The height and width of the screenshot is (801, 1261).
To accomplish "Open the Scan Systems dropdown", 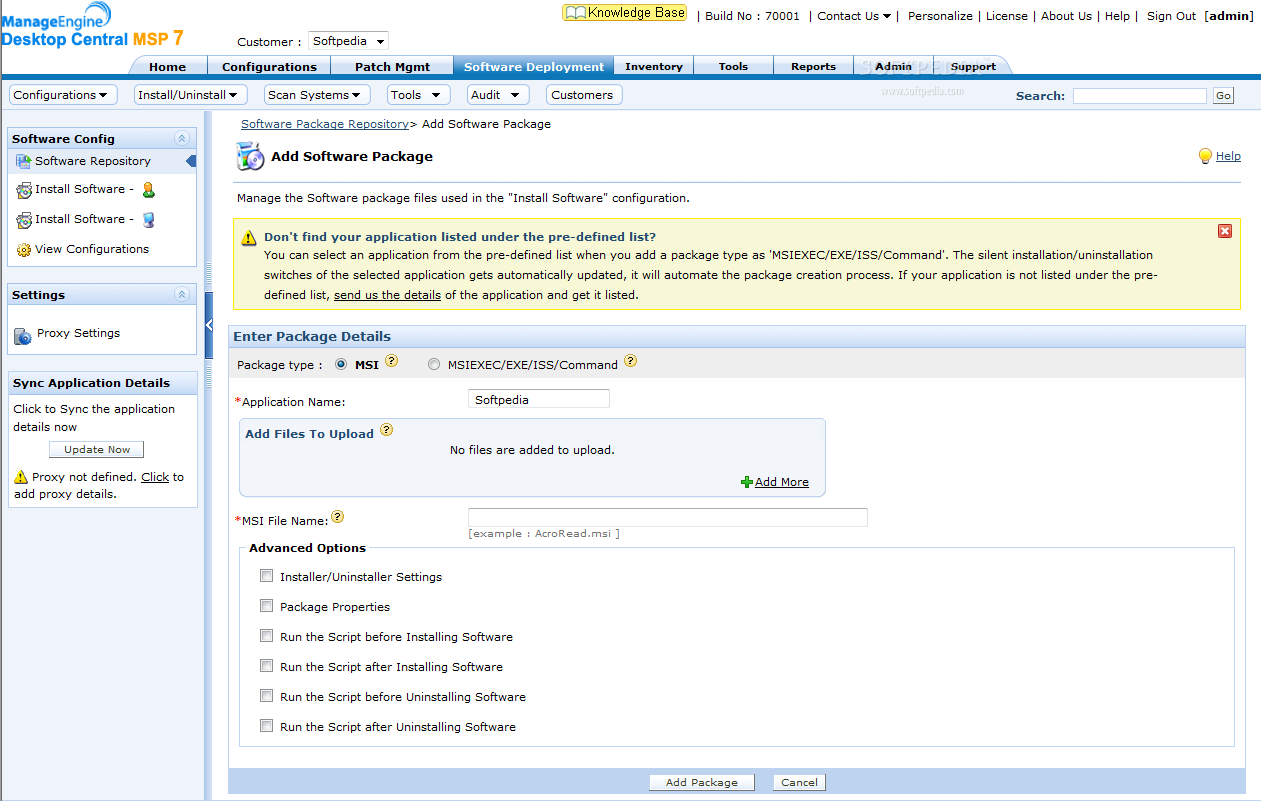I will 317,95.
